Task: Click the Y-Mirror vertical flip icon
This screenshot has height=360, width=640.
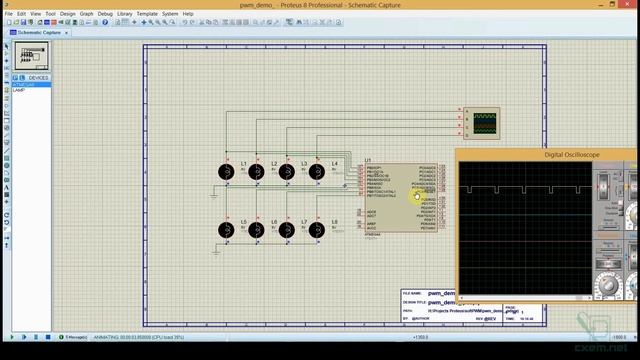Action: point(6,245)
